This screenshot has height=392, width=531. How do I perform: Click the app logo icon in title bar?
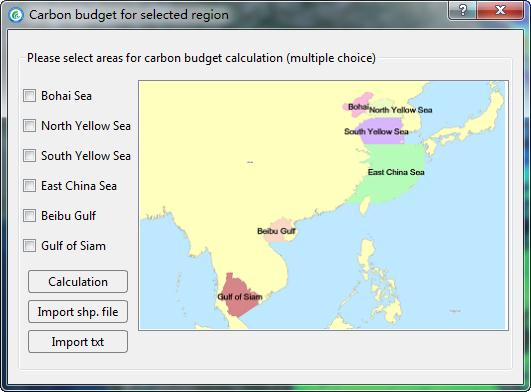pyautogui.click(x=16, y=15)
